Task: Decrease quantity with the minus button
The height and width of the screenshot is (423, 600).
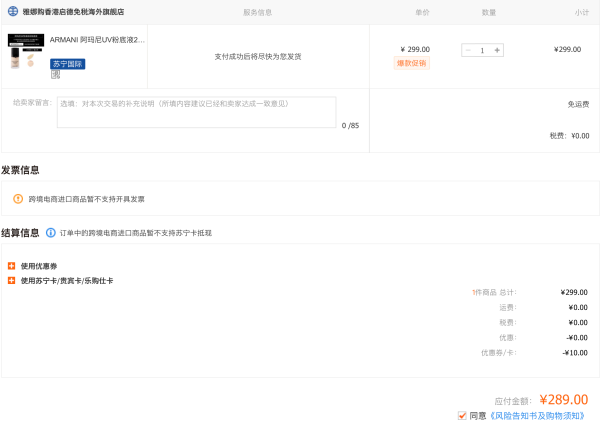Action: (468, 50)
